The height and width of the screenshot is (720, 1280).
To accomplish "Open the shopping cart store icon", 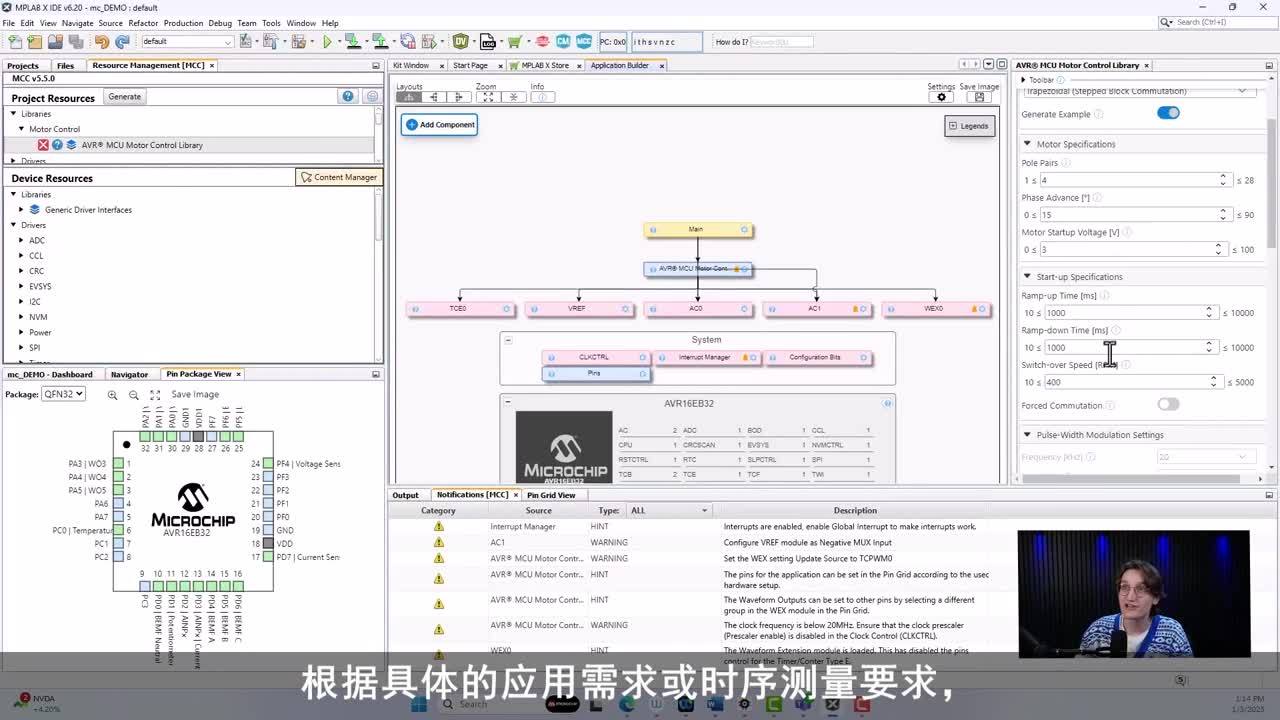I will pos(514,41).
